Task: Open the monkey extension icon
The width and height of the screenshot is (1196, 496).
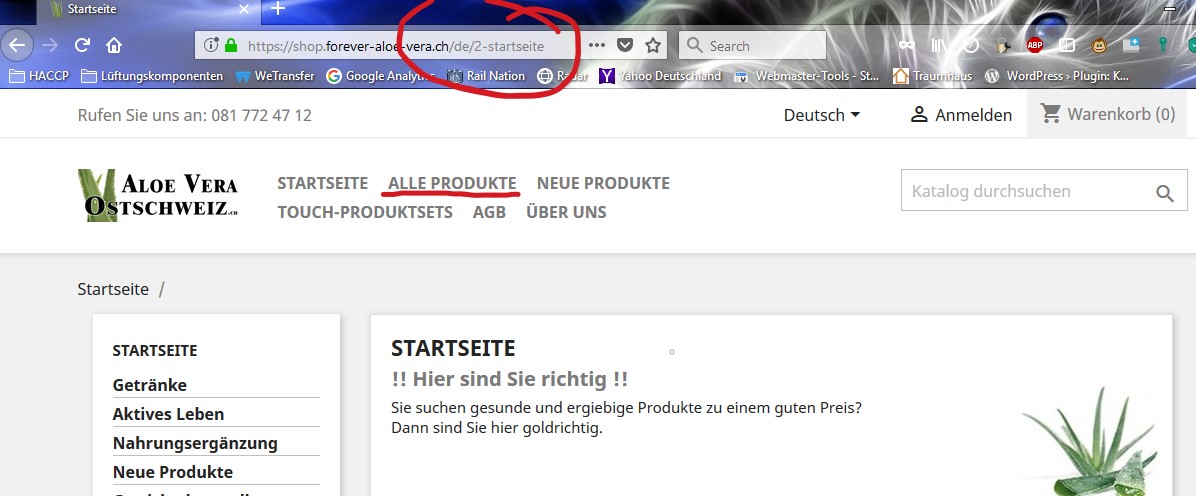Action: (1099, 46)
